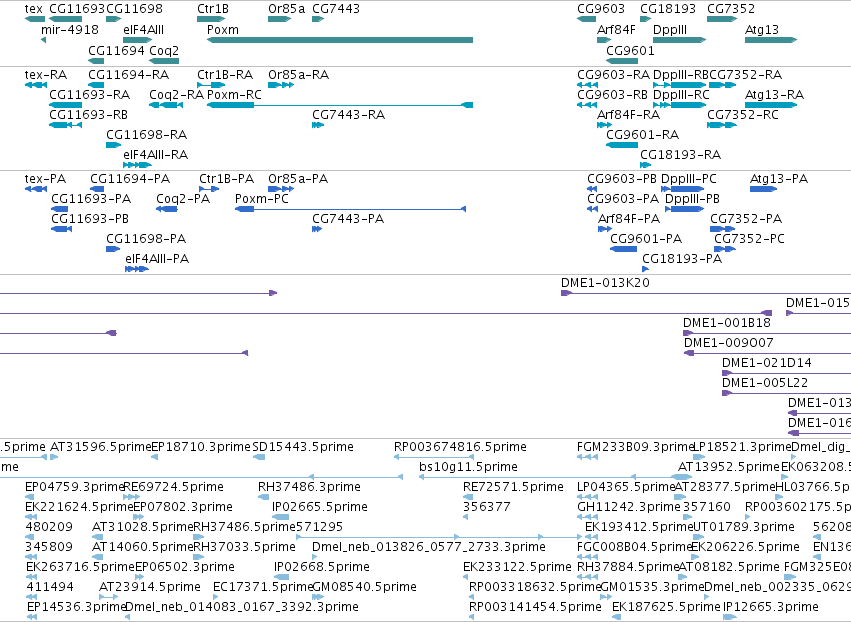Viewport: 851px width, 622px height.
Task: Select the CG11698 gene label
Action: 134,9
